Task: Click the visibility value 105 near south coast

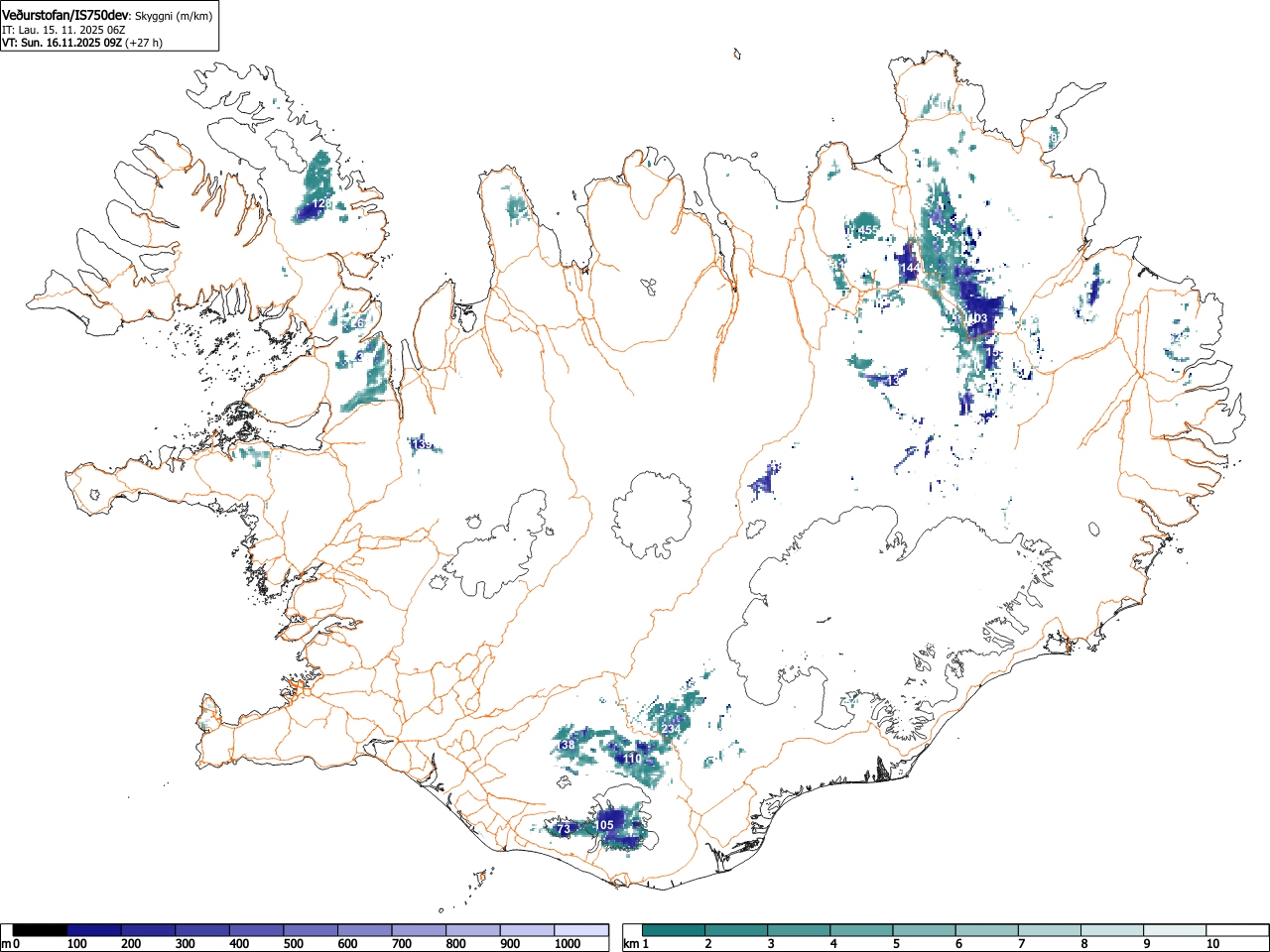Action: pos(604,825)
